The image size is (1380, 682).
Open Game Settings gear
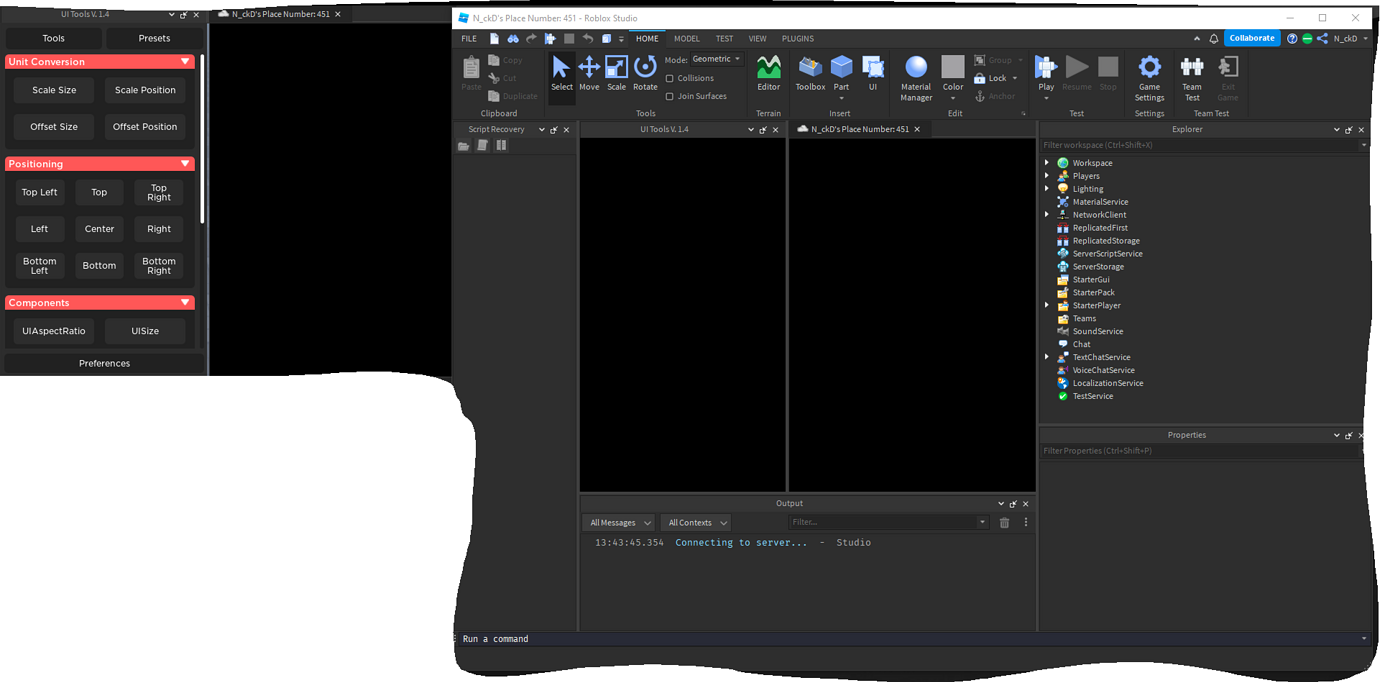1149,77
